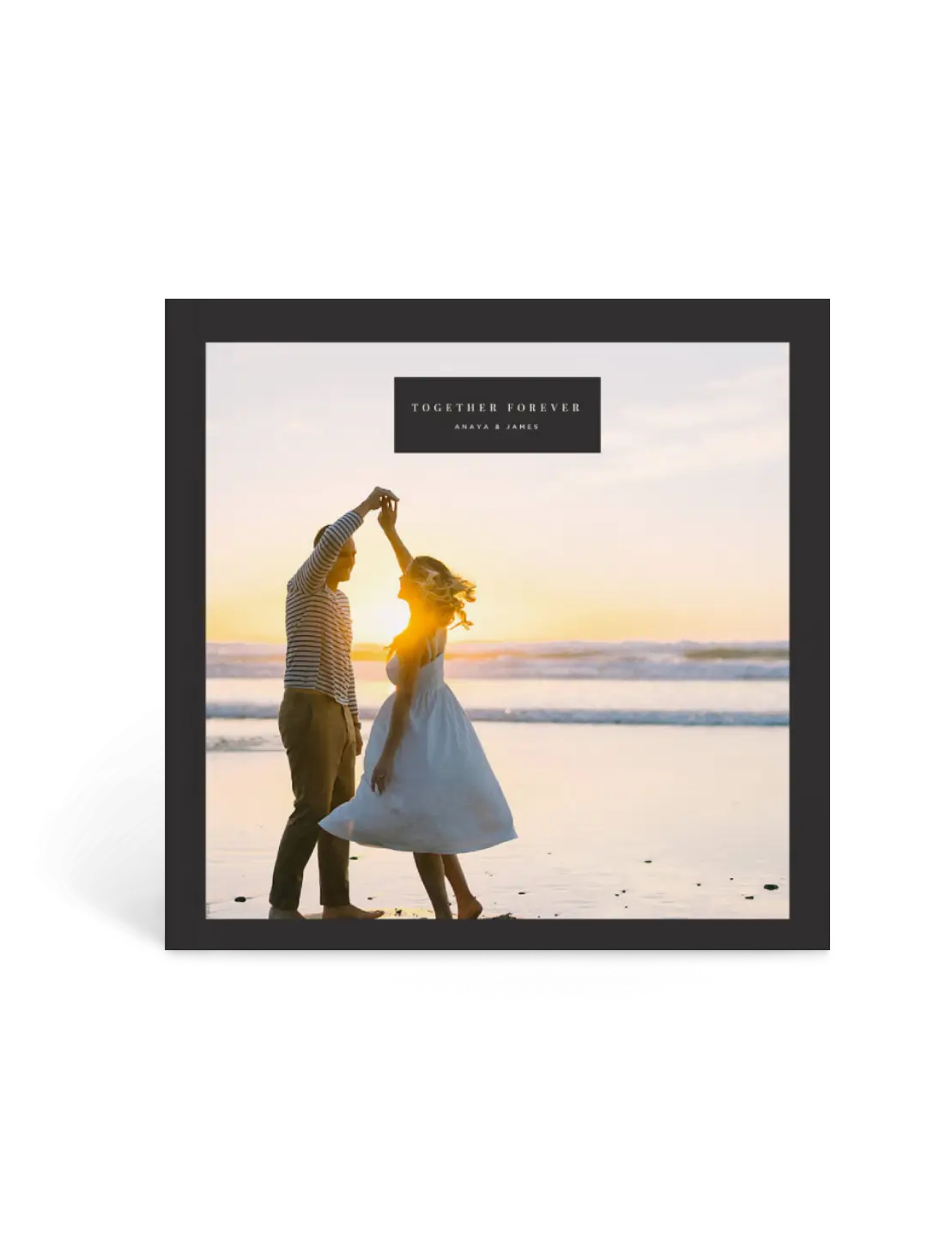Click the top edge of dark cover border
Screen dimensions: 952x1248
496,318
